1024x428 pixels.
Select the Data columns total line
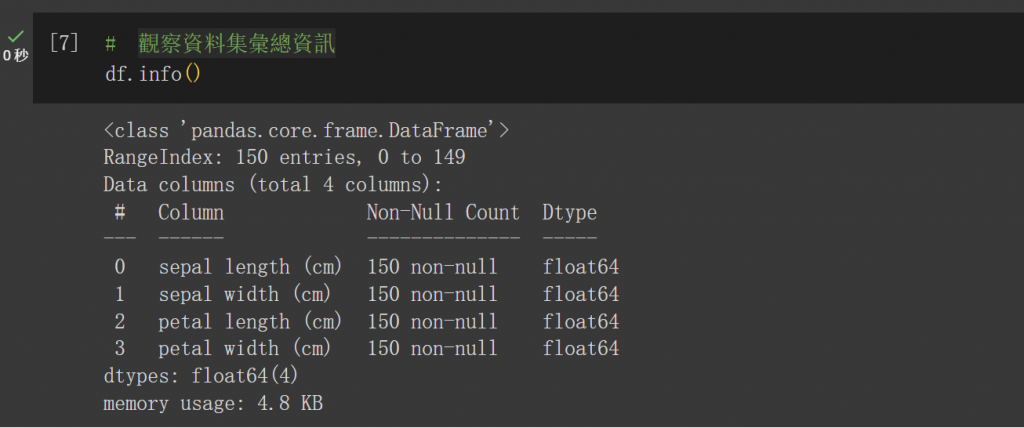click(x=272, y=185)
